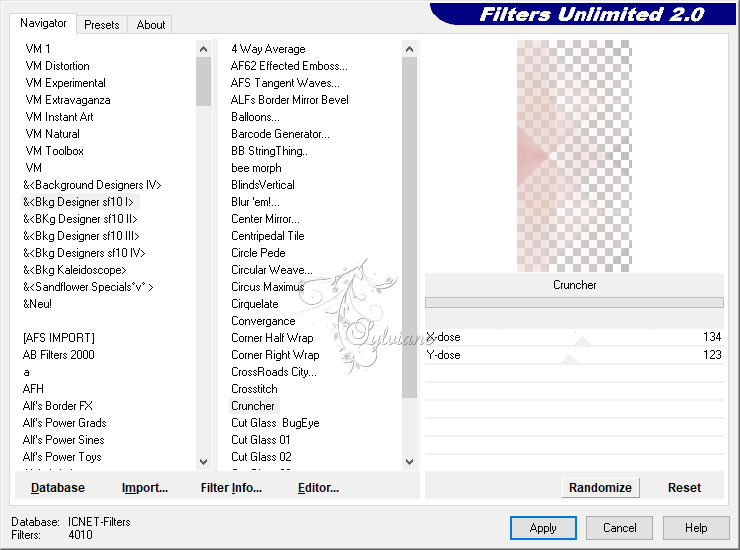Screen dimensions: 740x550
Task: Select VM Extravaganza category
Action: point(68,100)
